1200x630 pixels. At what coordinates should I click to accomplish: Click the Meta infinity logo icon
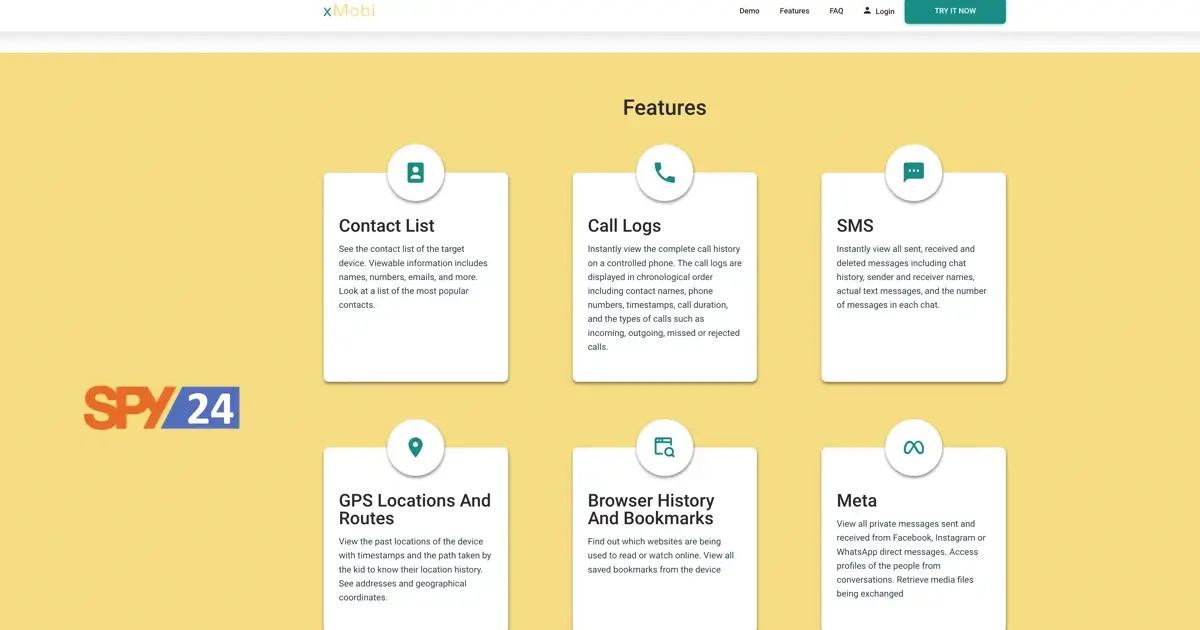click(913, 447)
